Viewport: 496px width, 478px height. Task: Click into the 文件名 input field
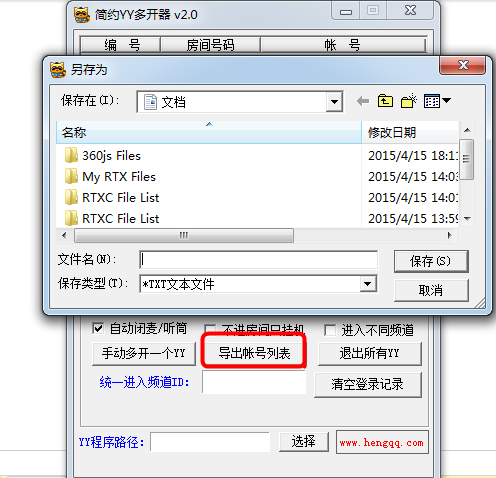[x=259, y=260]
